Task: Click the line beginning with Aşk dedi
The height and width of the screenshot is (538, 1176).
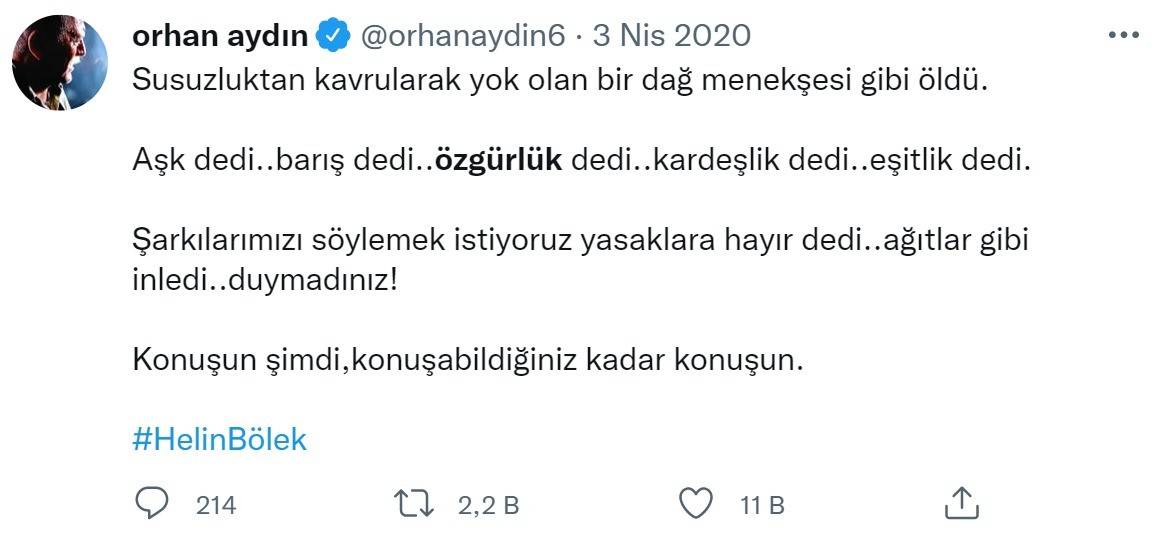Action: [x=580, y=160]
